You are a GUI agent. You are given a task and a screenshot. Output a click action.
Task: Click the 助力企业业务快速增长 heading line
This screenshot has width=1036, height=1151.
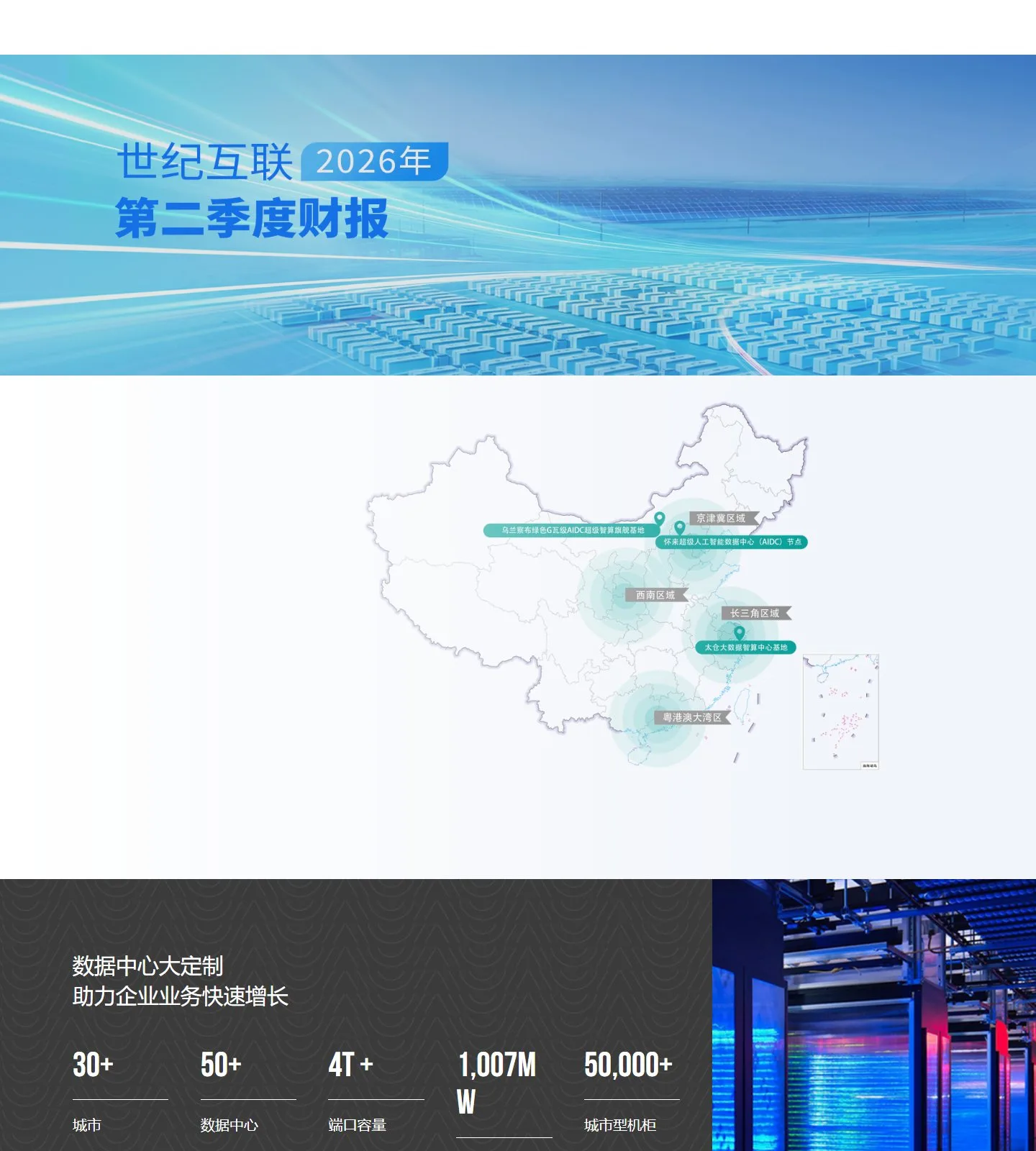click(x=181, y=996)
